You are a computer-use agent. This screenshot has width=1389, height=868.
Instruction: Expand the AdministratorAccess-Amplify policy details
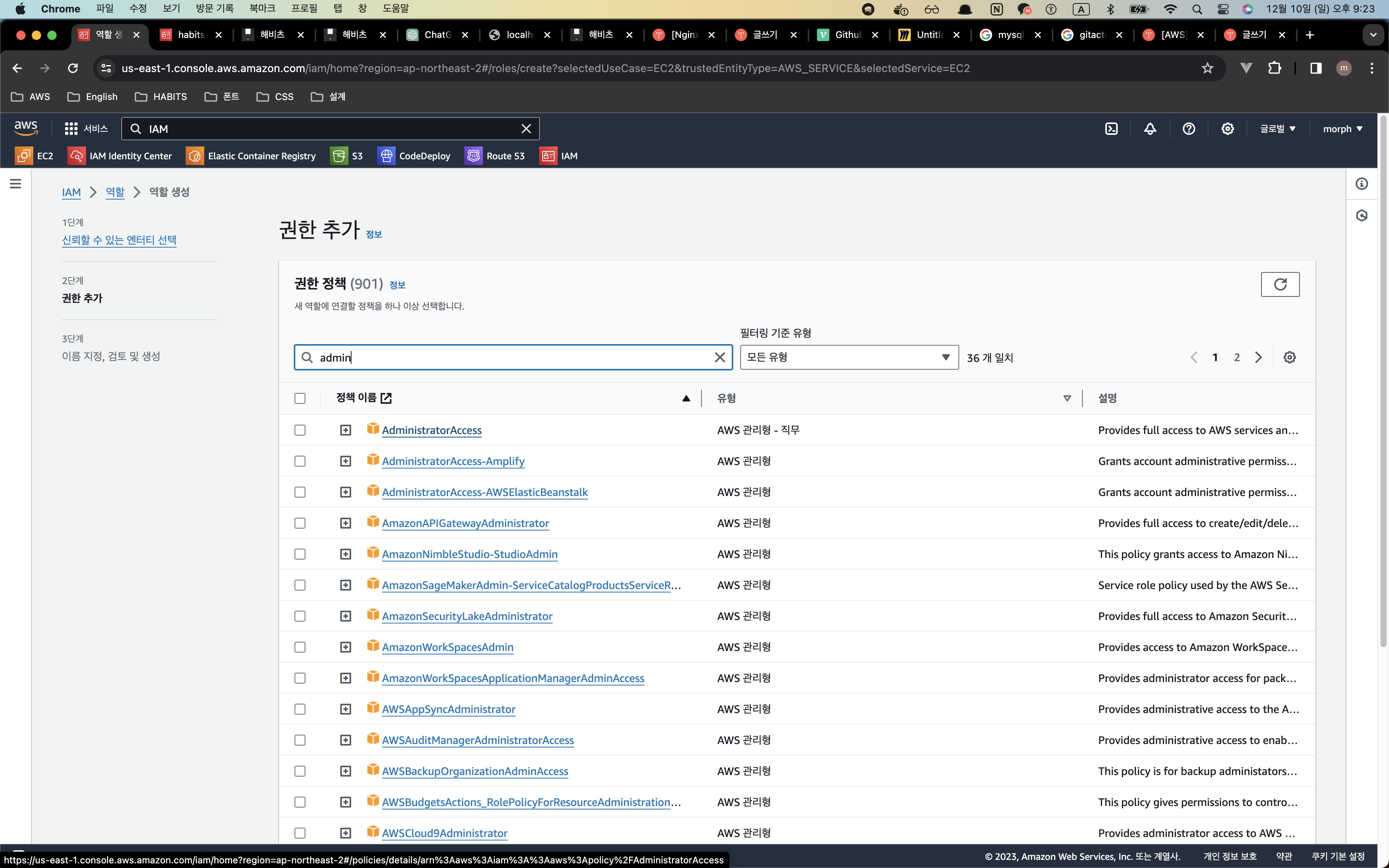coord(346,461)
